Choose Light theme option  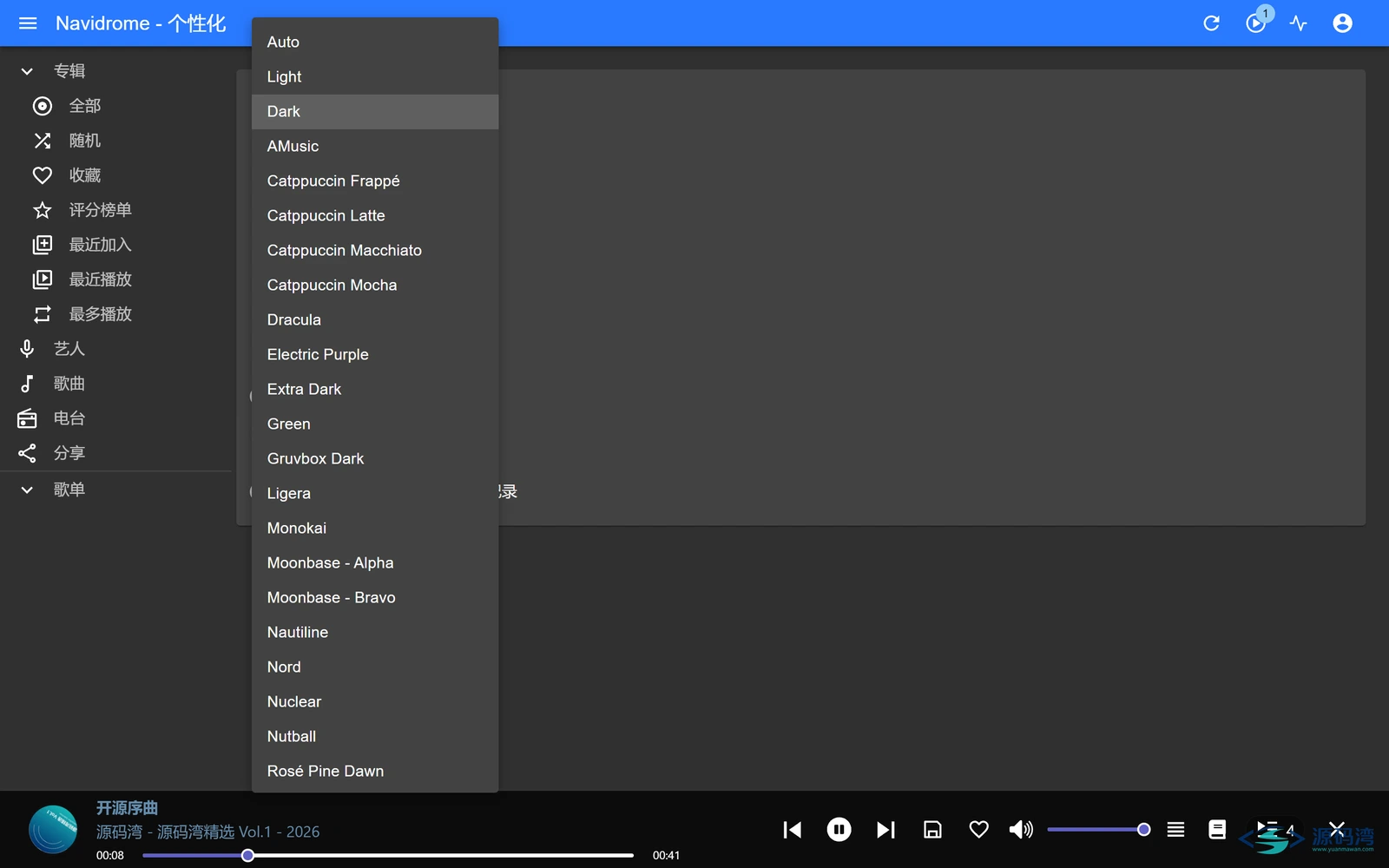click(x=375, y=76)
